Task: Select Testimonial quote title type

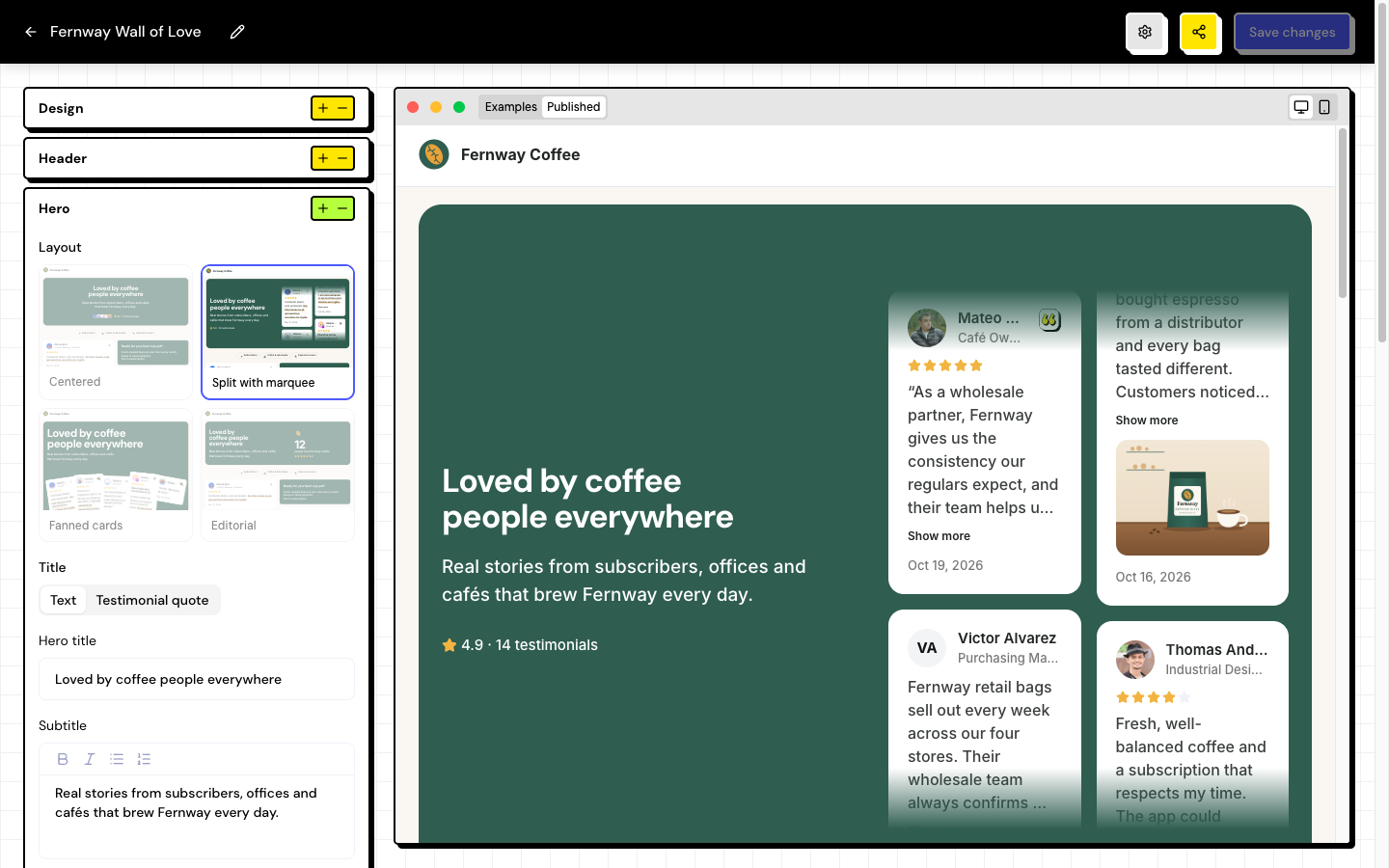Action: click(152, 600)
